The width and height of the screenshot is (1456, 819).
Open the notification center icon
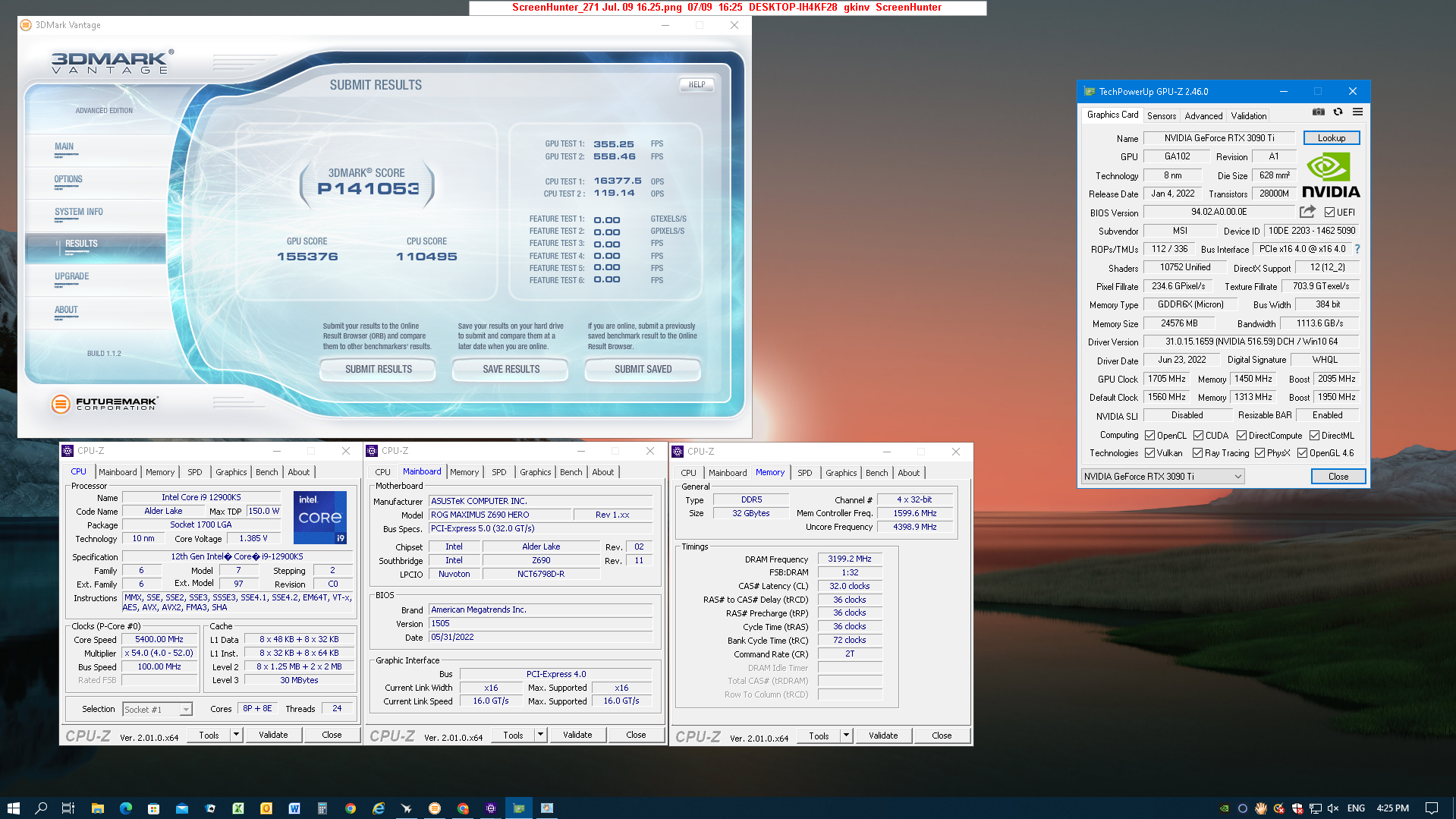click(x=1432, y=808)
